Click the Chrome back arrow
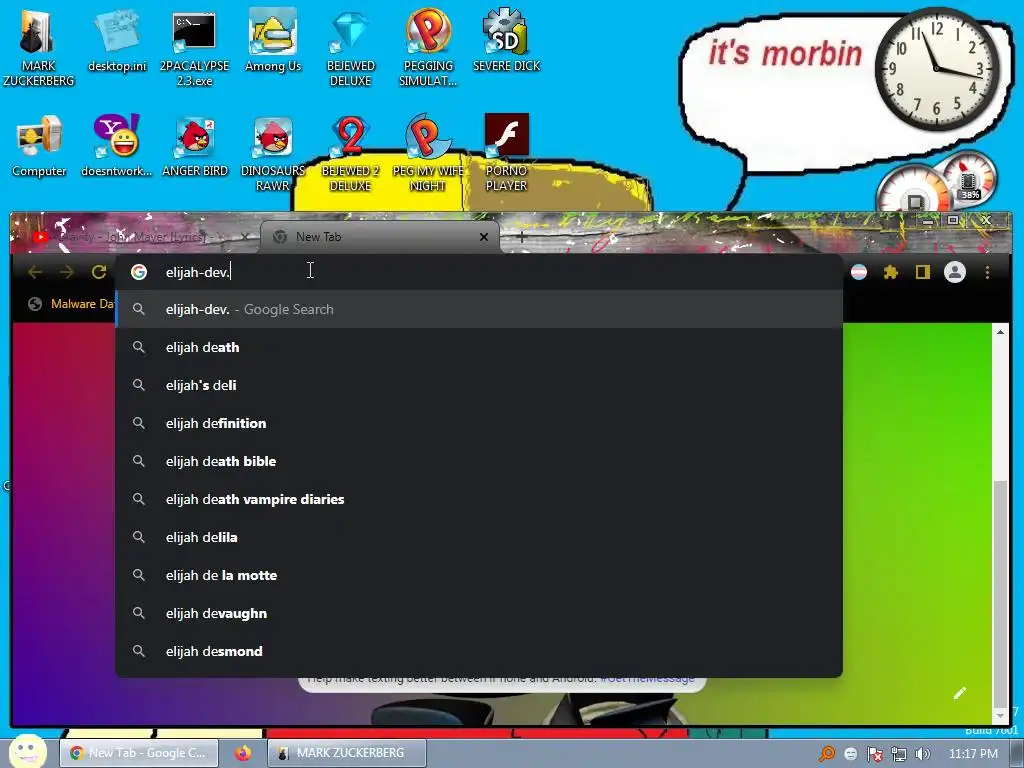 click(x=35, y=272)
